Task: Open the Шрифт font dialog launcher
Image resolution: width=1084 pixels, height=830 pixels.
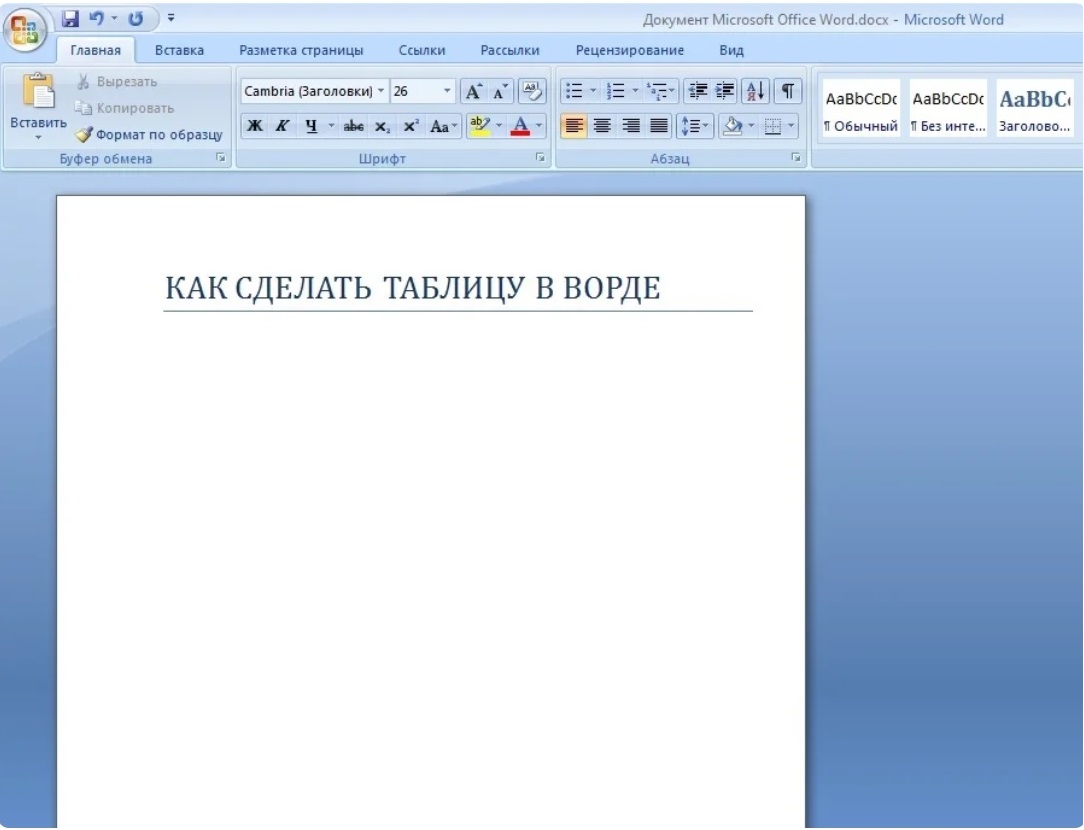Action: tap(541, 158)
